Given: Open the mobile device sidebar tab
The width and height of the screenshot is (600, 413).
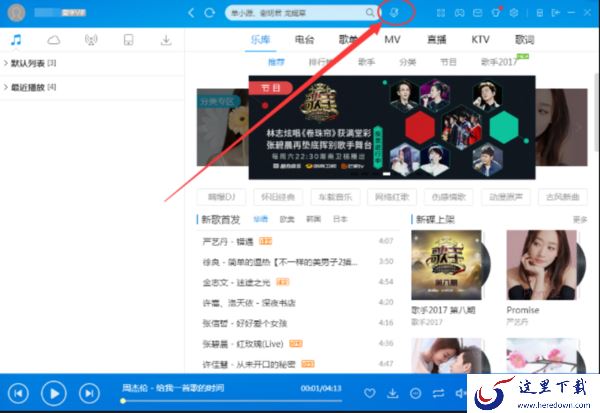Looking at the screenshot, I should [x=129, y=40].
